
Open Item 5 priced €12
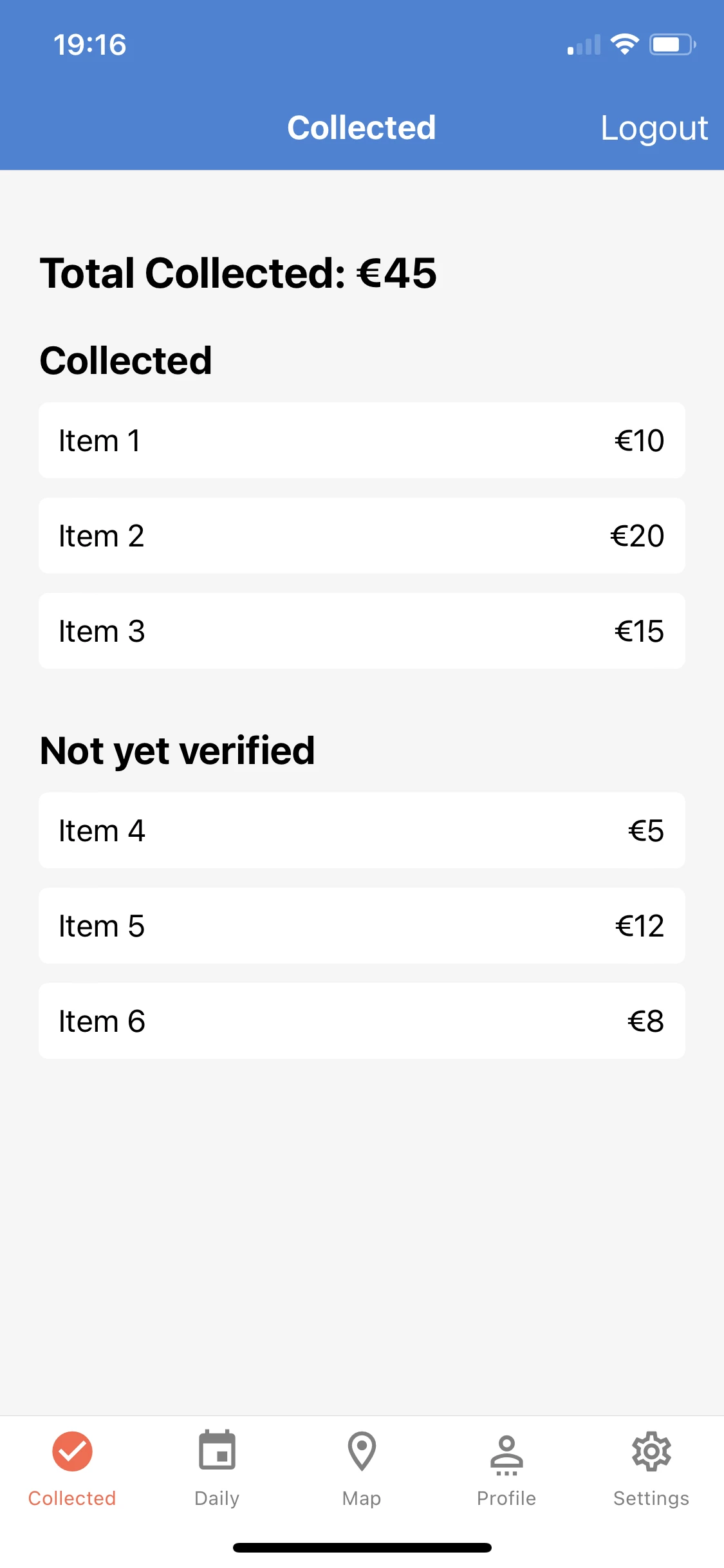[x=362, y=926]
